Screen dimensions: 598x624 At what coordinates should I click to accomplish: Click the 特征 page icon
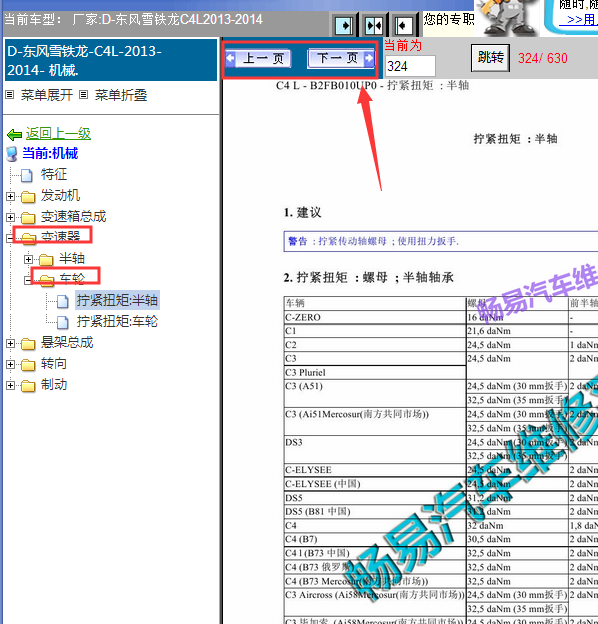27,175
